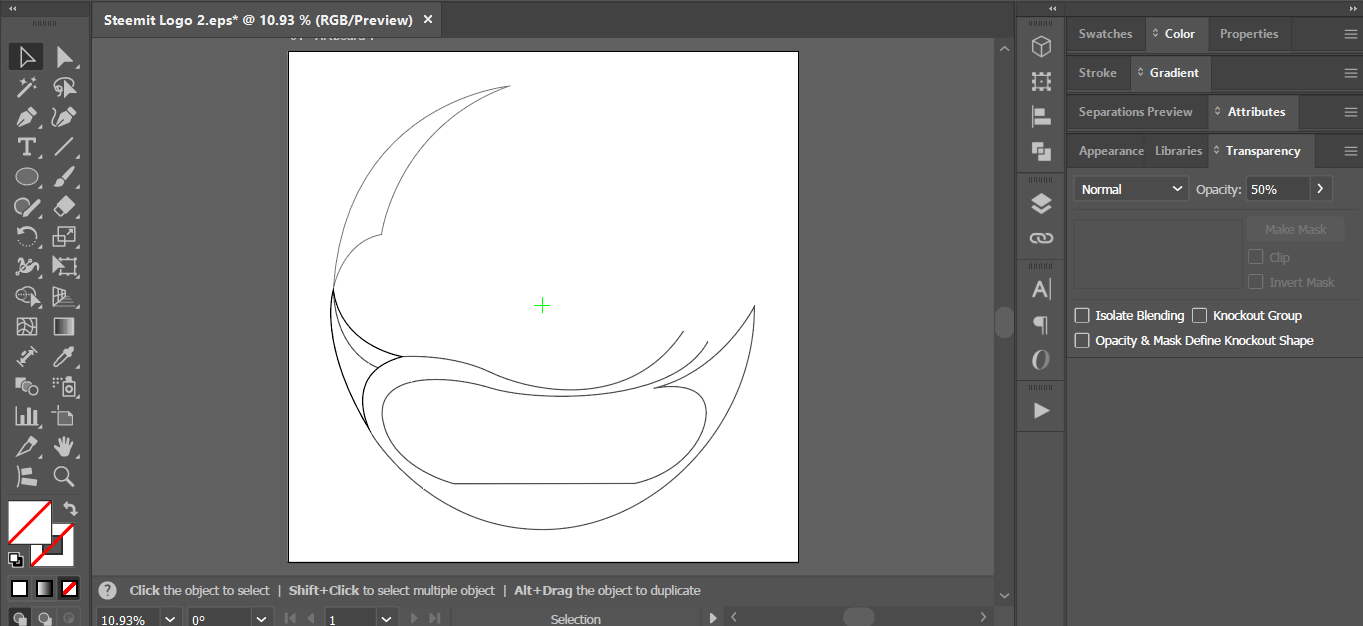Swap fill and stroke arrow icon
This screenshot has height=626, width=1363.
coord(70,509)
